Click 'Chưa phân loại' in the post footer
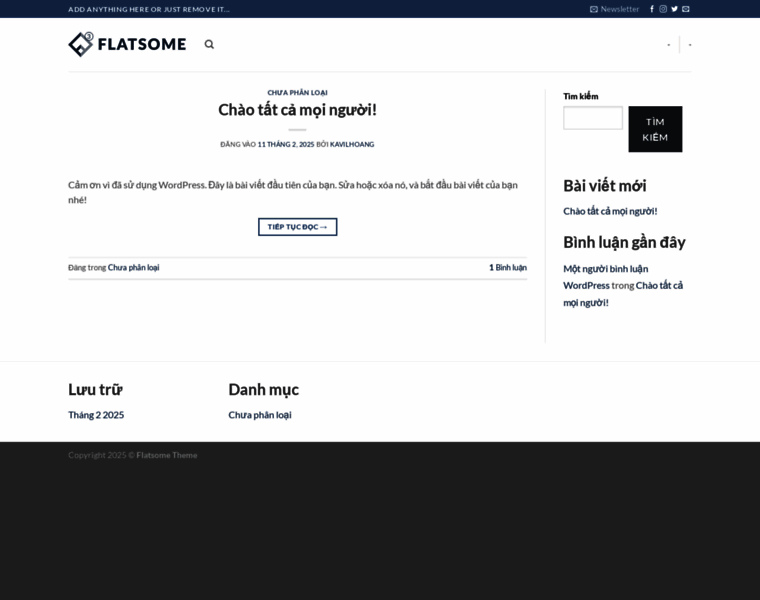760x600 pixels. point(133,267)
